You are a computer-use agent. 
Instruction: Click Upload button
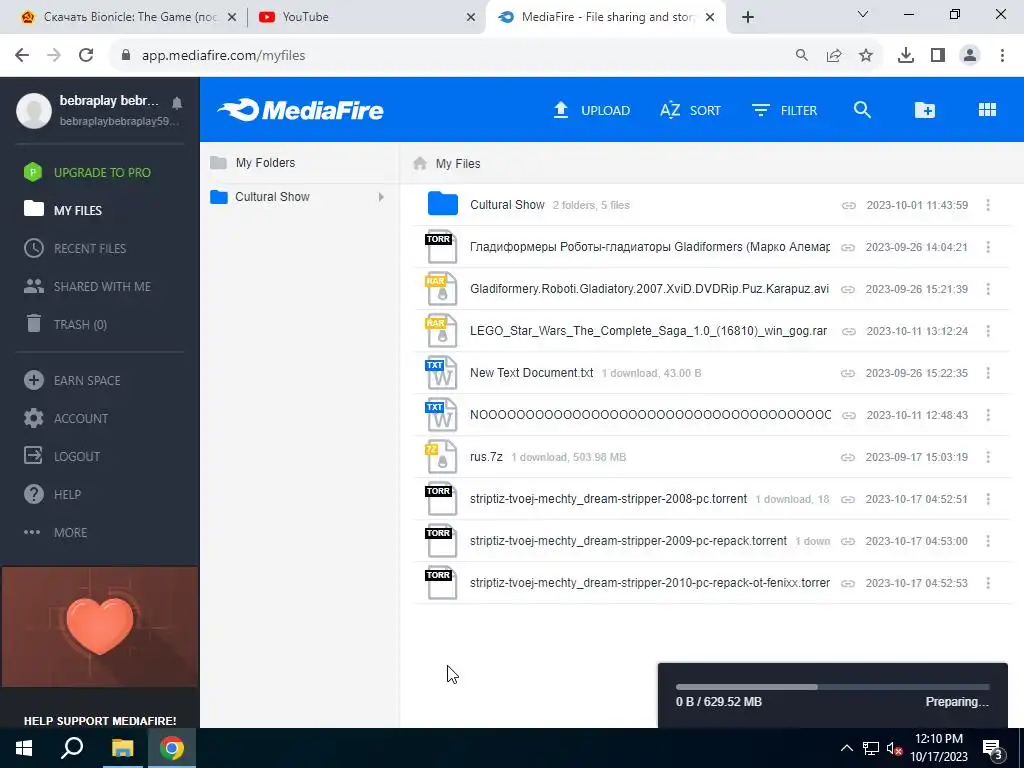click(591, 110)
